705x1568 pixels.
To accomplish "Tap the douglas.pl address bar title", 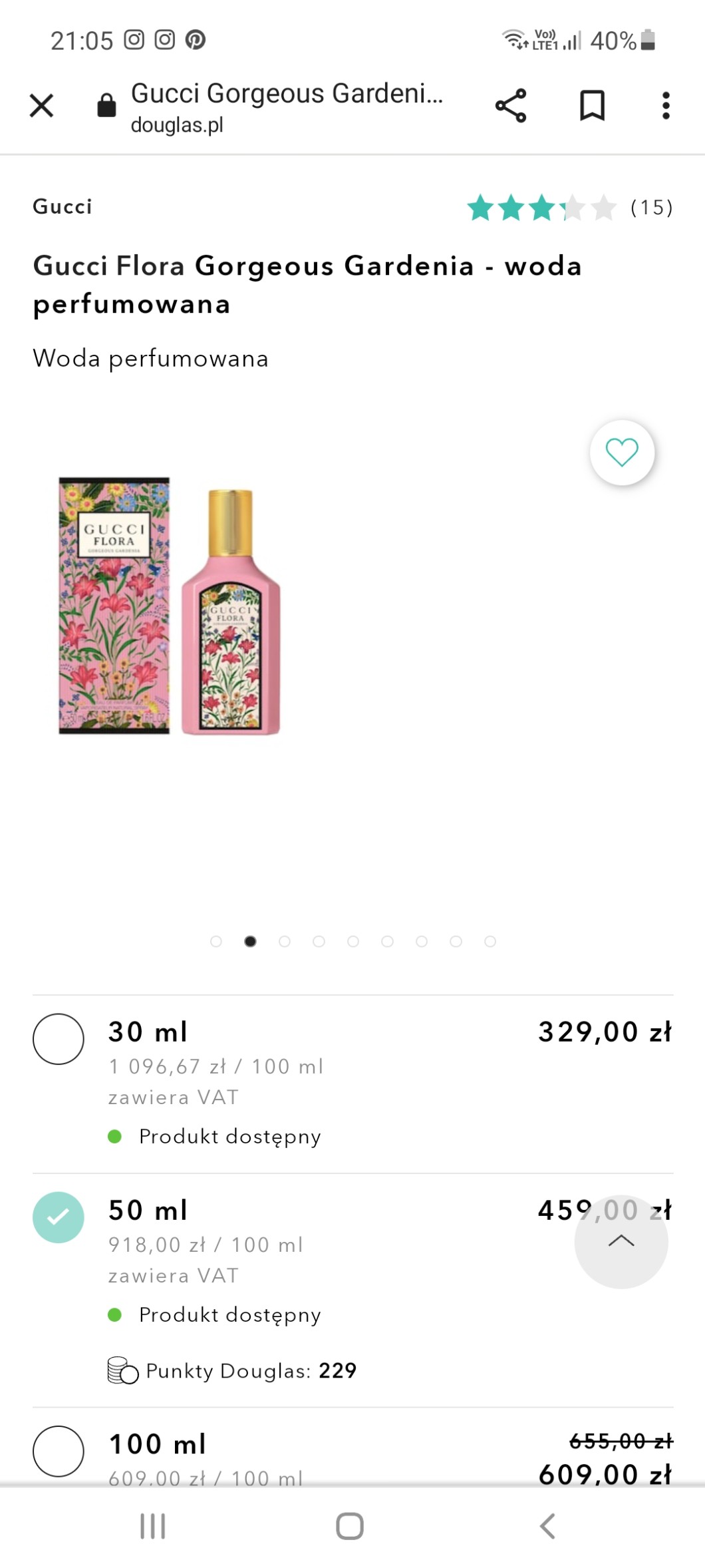I will click(287, 106).
